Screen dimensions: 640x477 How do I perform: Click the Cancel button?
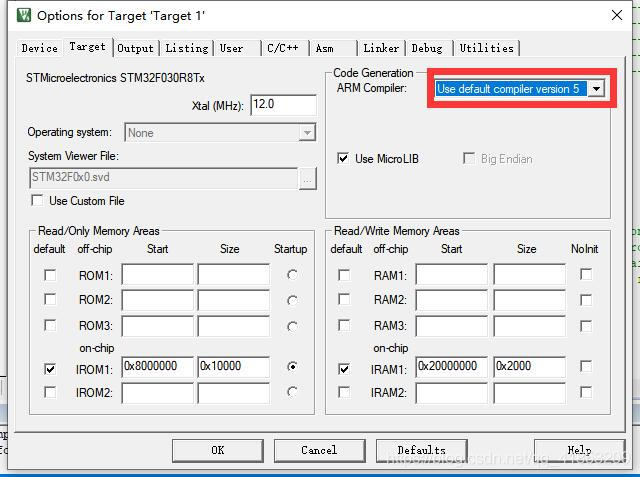coord(319,450)
